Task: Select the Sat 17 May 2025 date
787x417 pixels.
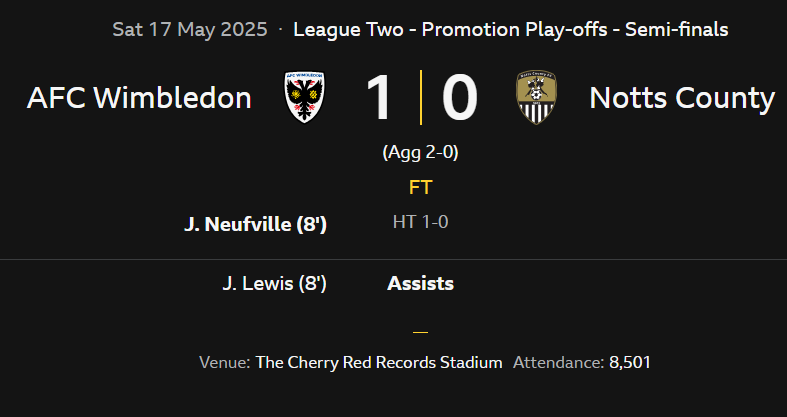Action: (x=190, y=30)
